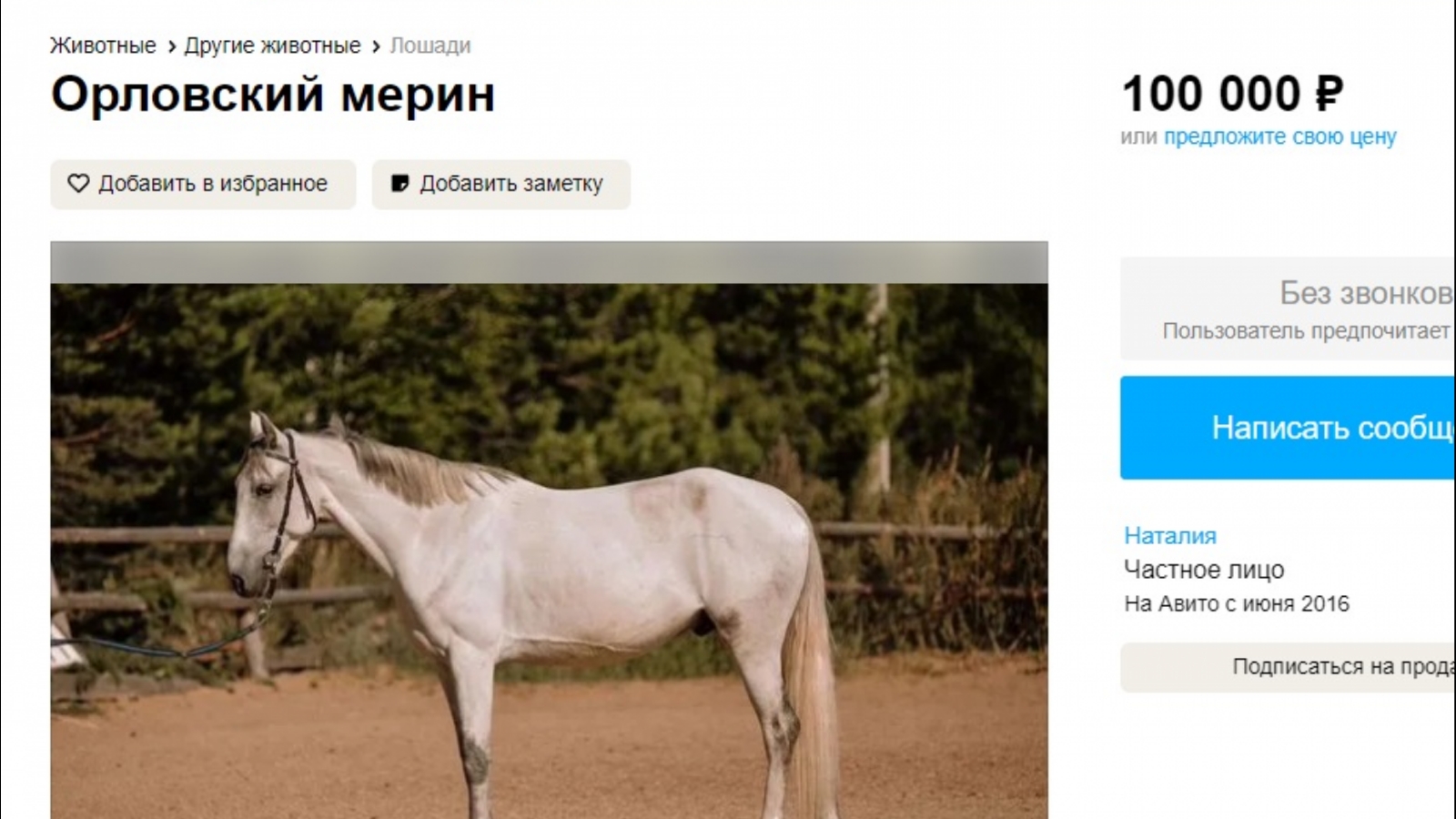Screen dimensions: 1456x819
Task: Open the Животные breadcrumb category
Action: (103, 45)
